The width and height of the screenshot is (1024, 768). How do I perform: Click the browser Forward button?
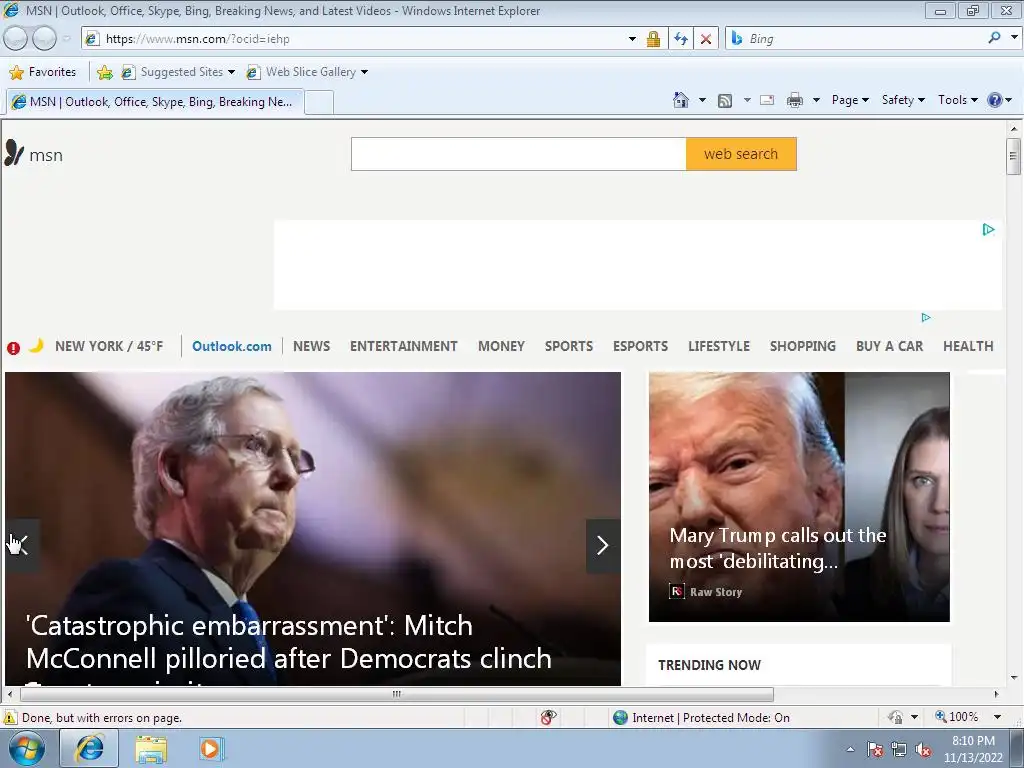[x=44, y=39]
